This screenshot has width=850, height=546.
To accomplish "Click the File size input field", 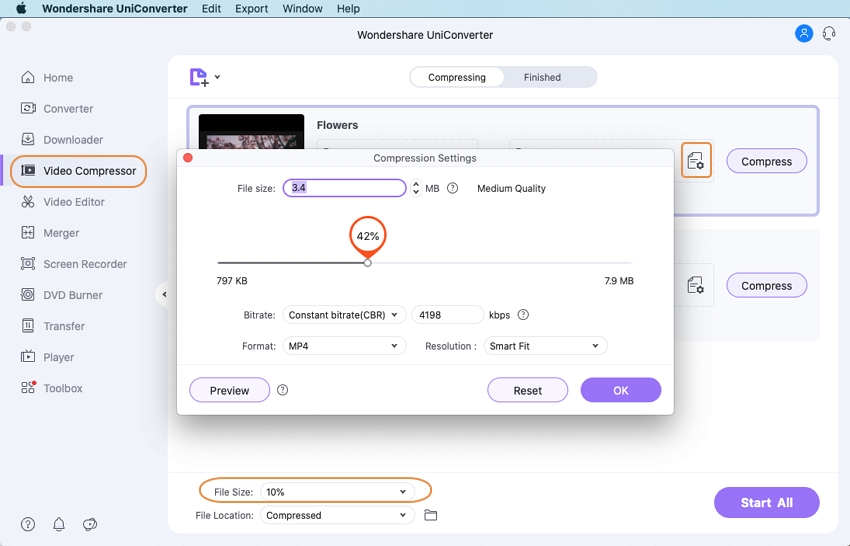I will pyautogui.click(x=344, y=188).
